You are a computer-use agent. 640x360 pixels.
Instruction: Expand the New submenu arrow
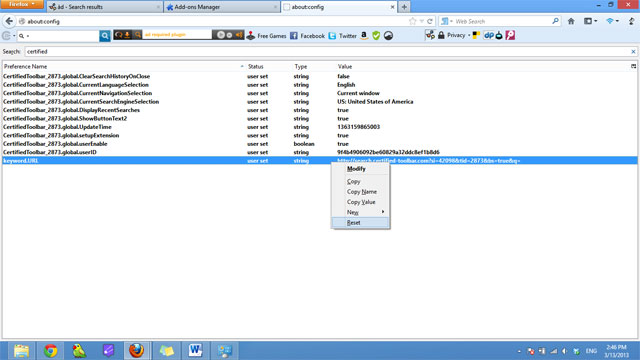tap(383, 212)
